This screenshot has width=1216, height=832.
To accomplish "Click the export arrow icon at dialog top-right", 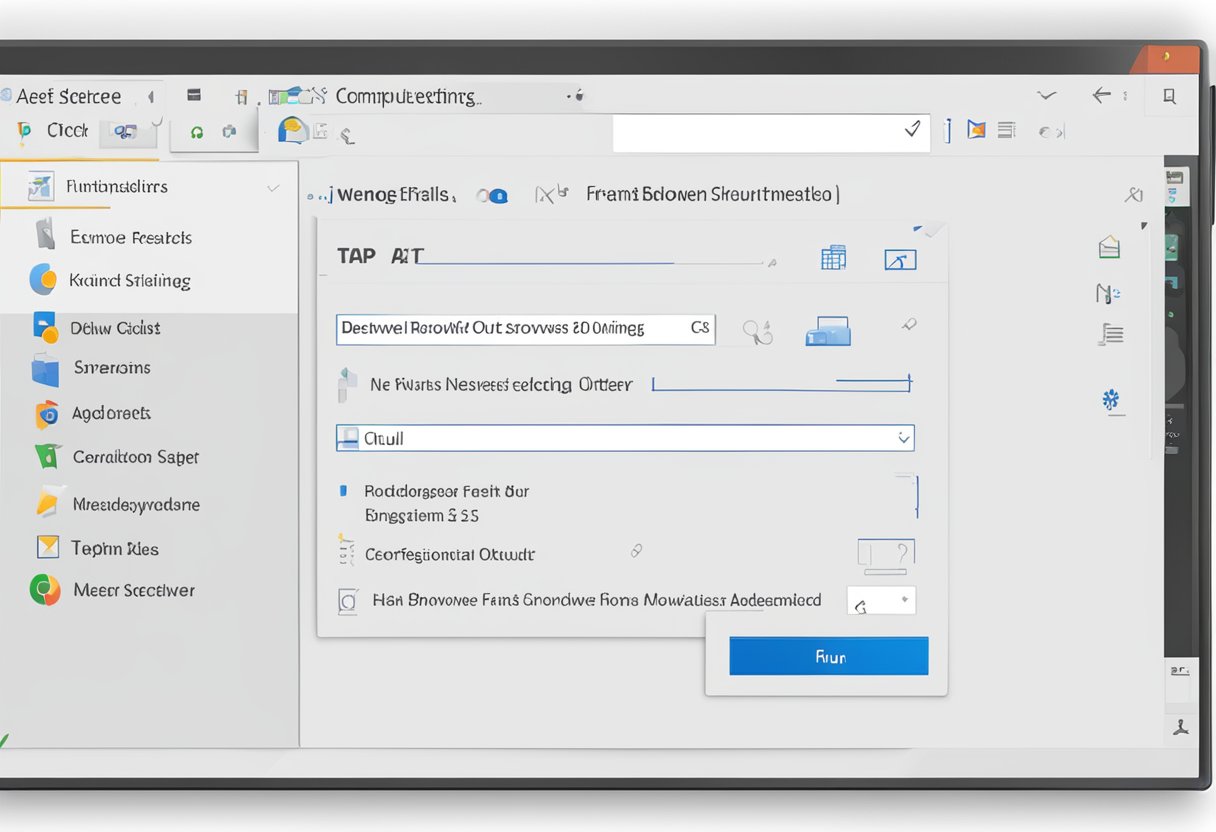I will (x=899, y=259).
